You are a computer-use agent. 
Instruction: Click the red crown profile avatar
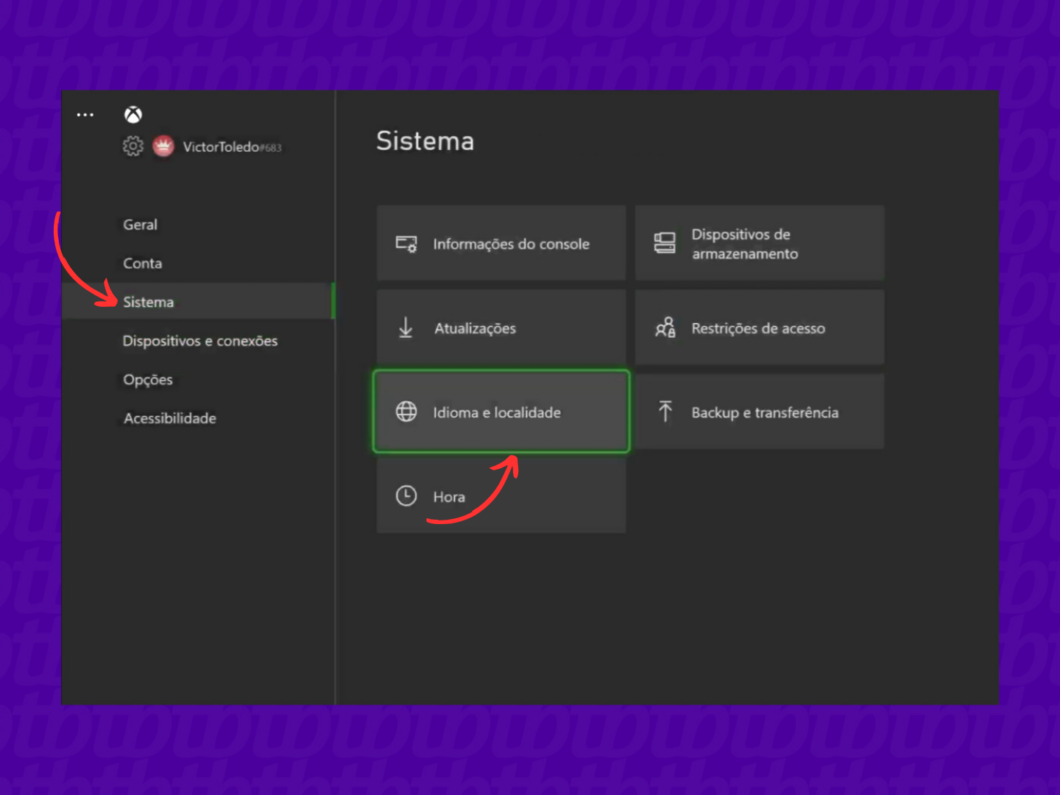[x=163, y=147]
